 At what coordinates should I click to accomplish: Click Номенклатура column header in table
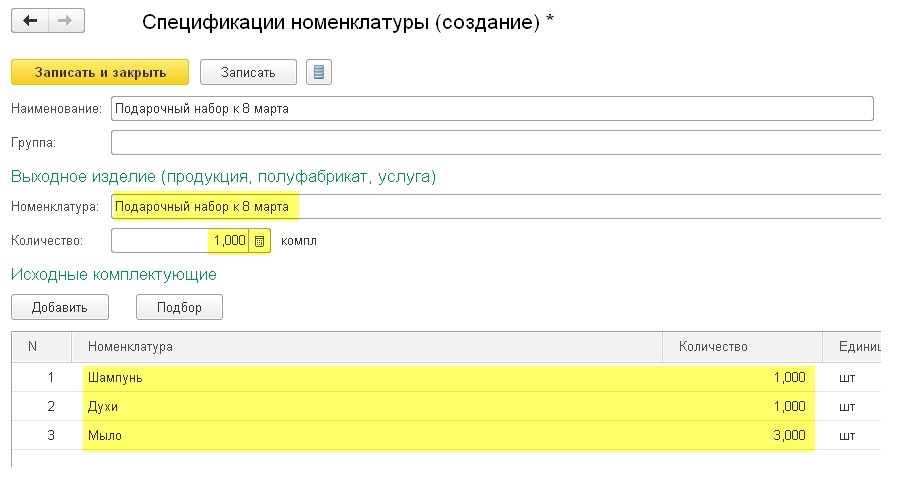[x=367, y=347]
